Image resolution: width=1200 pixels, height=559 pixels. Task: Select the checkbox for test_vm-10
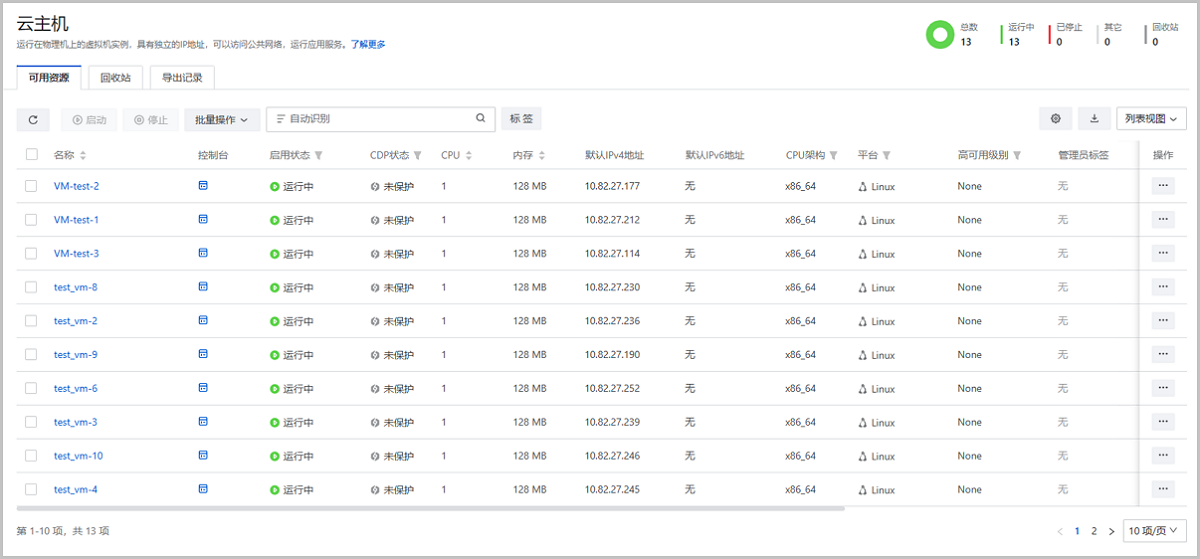tap(32, 456)
